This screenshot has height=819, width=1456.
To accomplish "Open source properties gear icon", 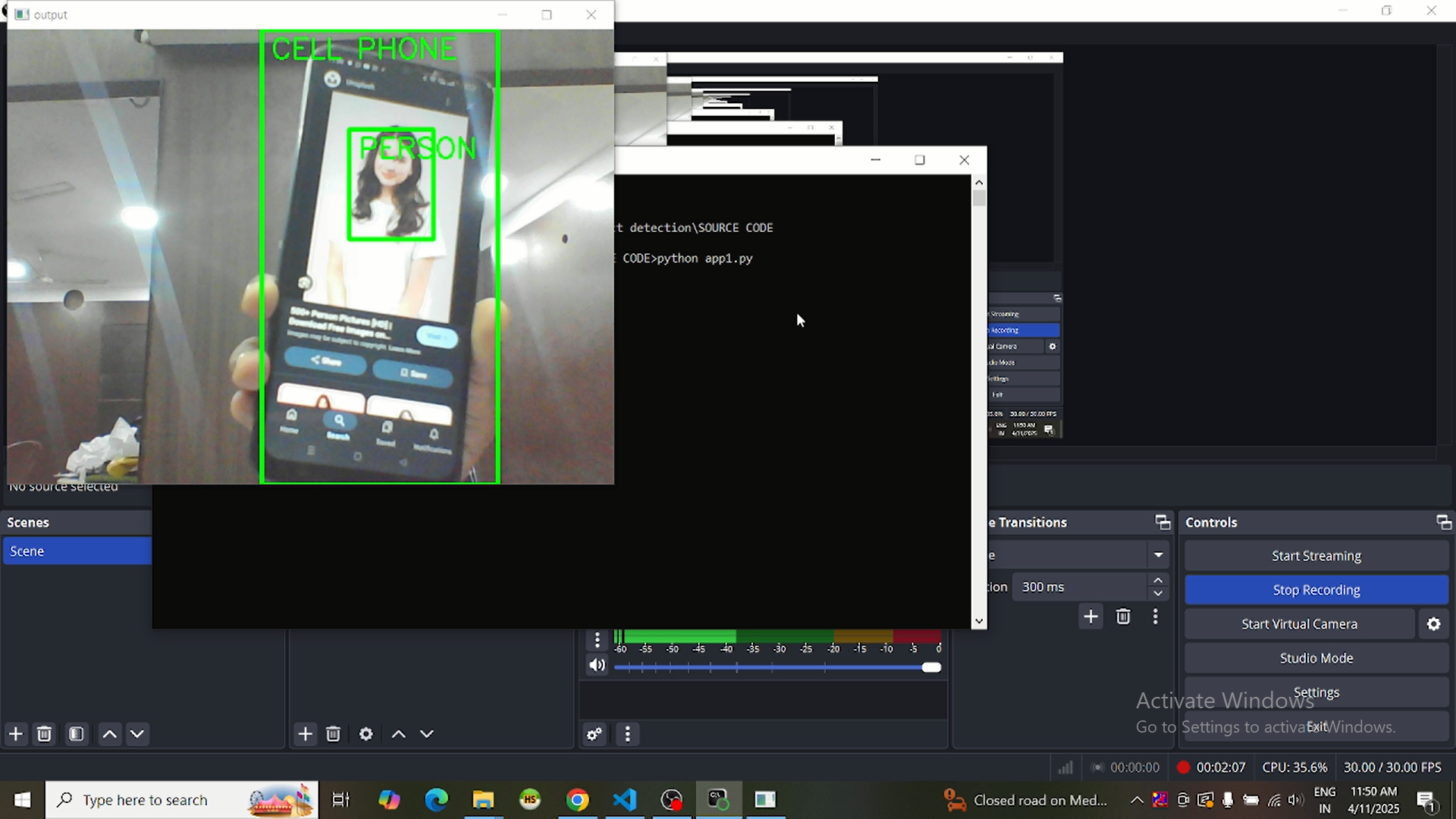I will (366, 734).
